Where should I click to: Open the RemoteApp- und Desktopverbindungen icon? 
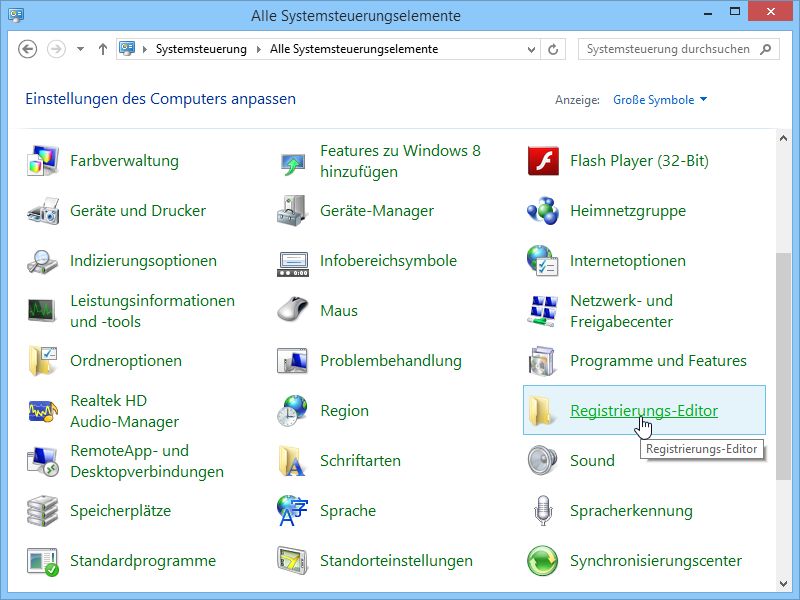point(43,461)
